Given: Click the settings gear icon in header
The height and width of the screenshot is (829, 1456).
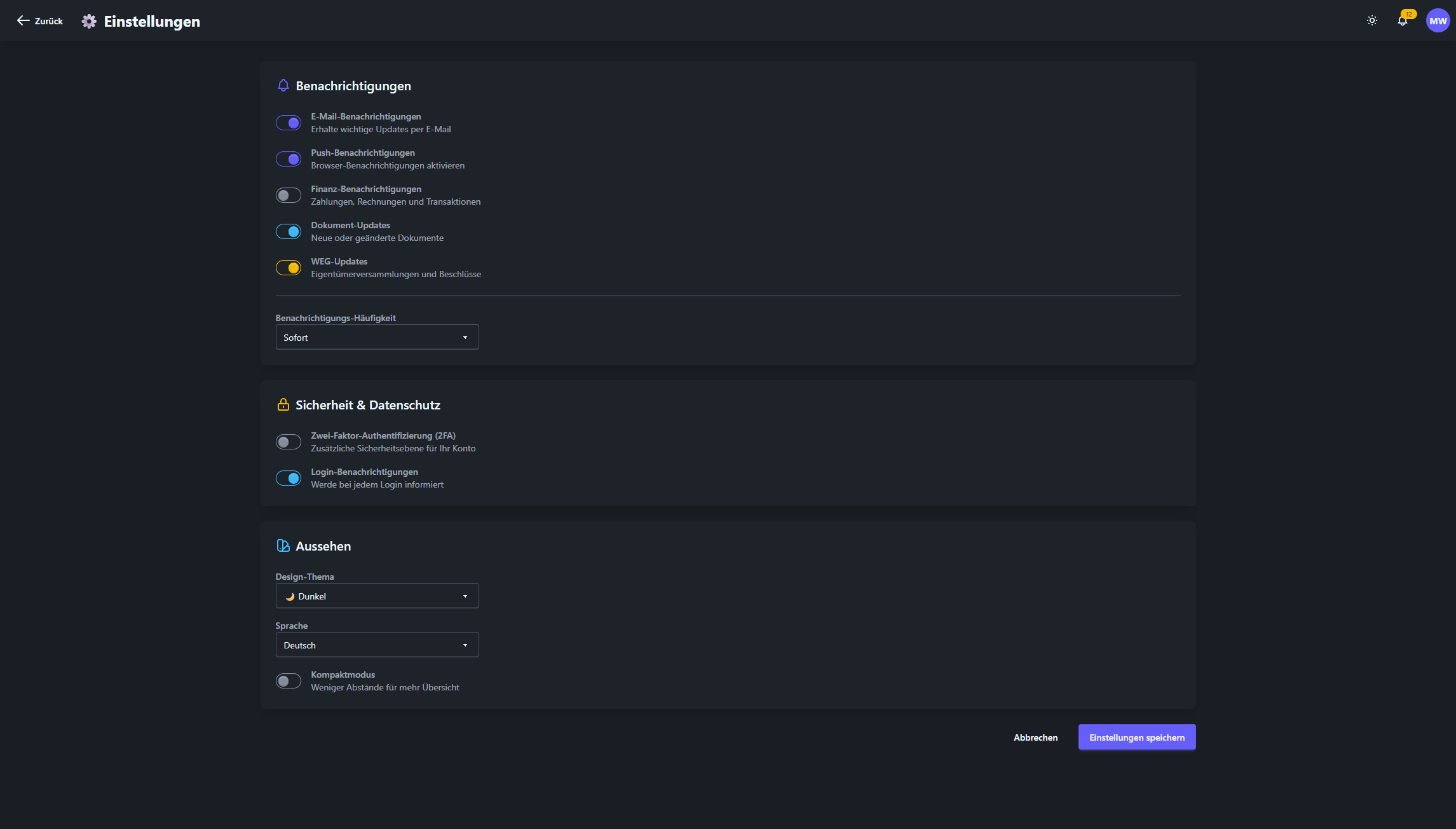Looking at the screenshot, I should coord(89,21).
